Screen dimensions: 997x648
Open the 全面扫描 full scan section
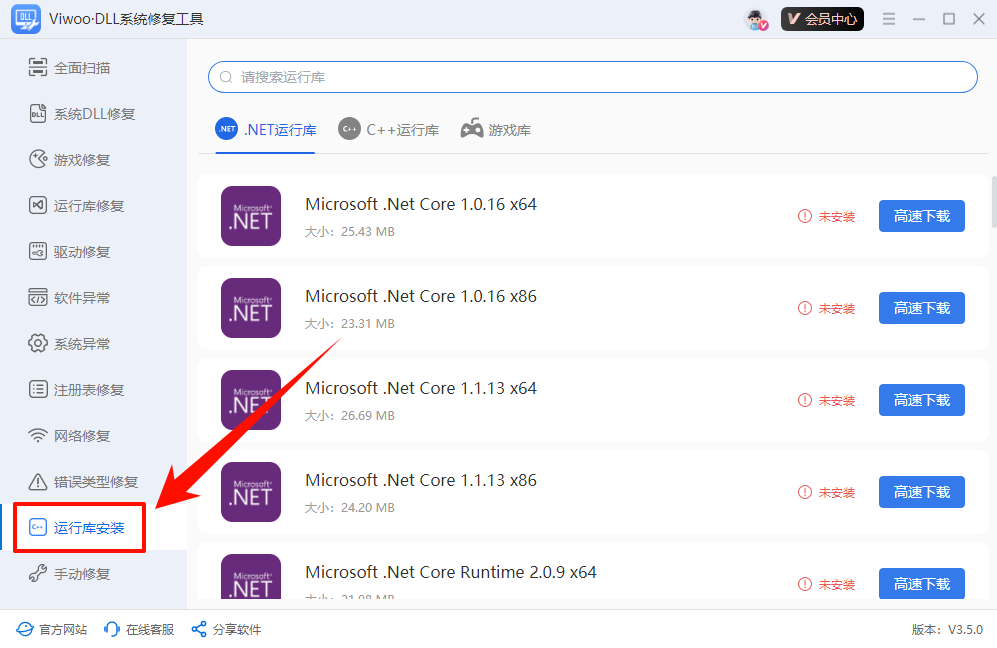(81, 68)
